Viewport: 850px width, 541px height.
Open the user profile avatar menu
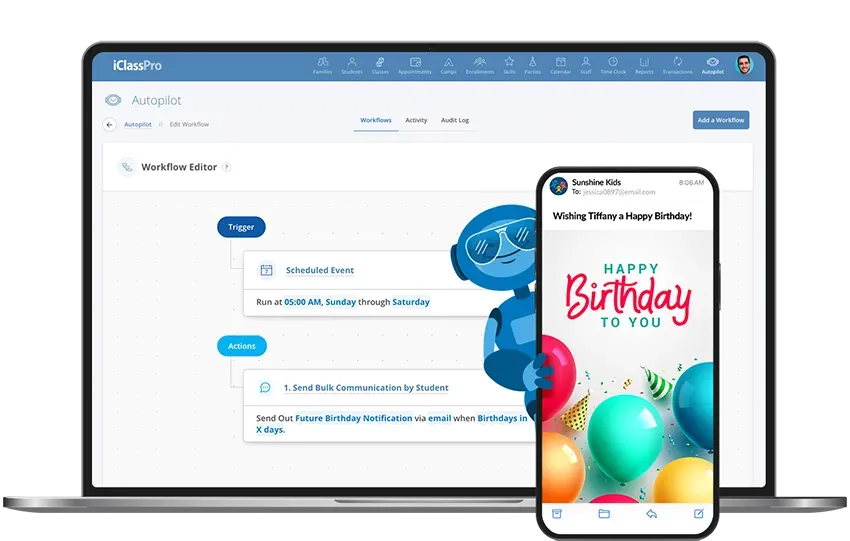(x=744, y=65)
